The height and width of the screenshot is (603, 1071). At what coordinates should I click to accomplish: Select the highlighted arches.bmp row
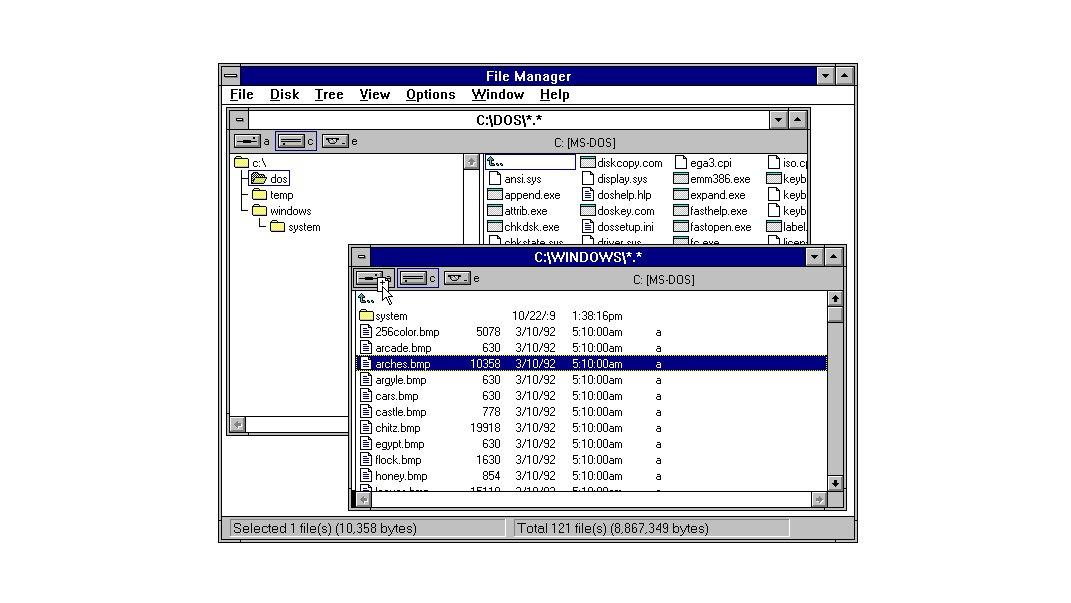pos(592,364)
